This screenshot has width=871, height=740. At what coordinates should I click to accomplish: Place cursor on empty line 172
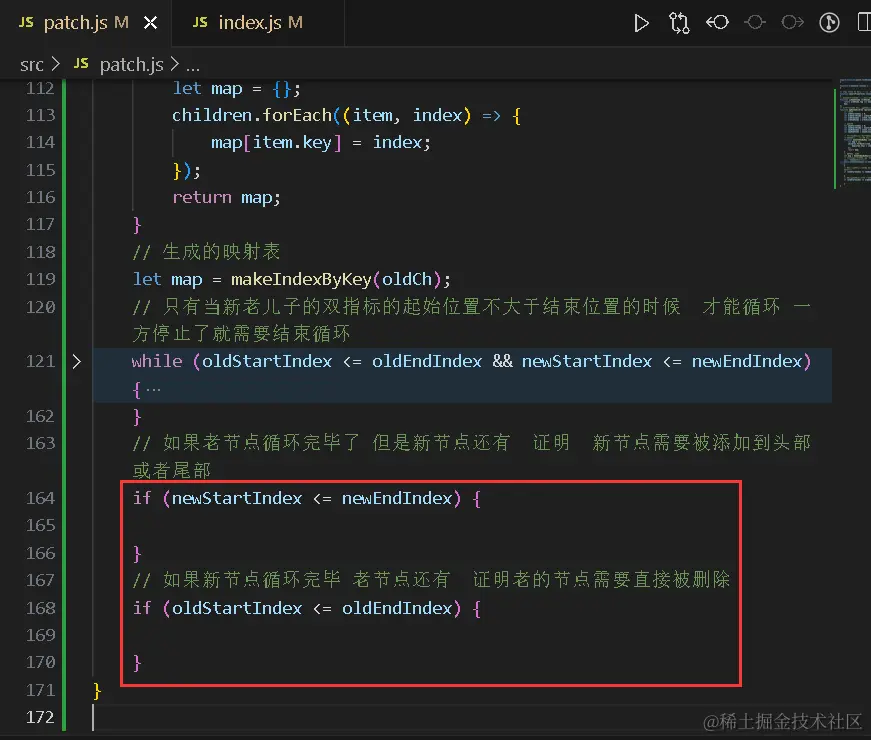[x=461, y=717]
